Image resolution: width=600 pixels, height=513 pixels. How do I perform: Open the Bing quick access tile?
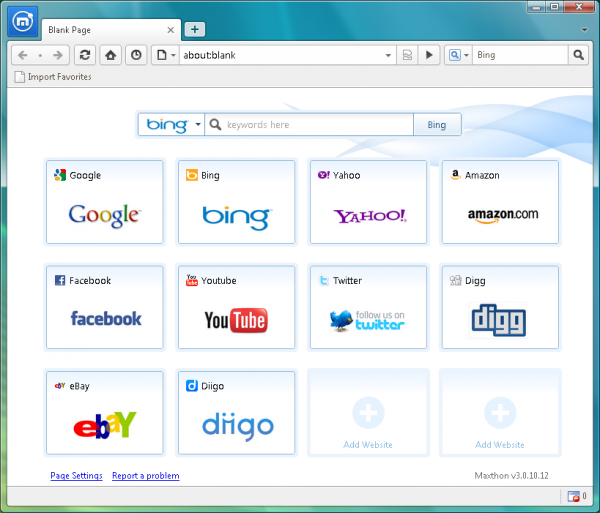[236, 202]
